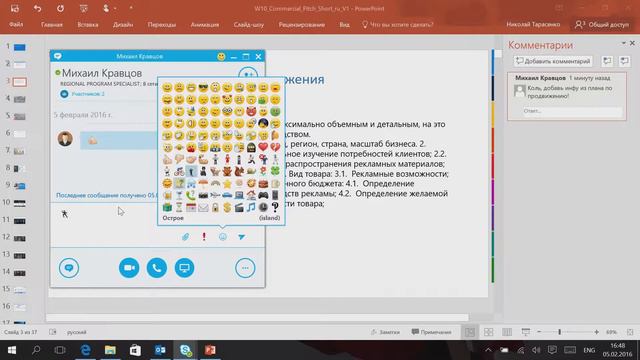Click the Общий доступ share button
The height and width of the screenshot is (360, 640).
tap(602, 24)
